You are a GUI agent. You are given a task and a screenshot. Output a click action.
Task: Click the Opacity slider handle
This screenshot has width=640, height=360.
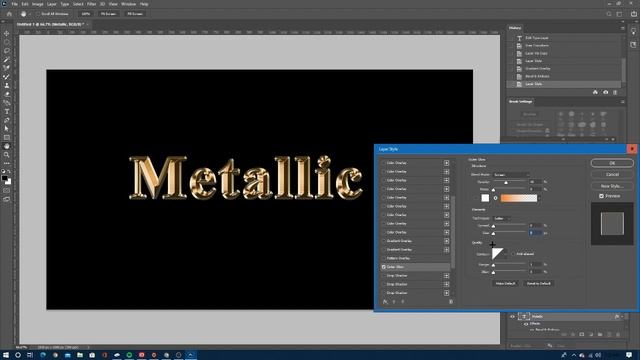[x=506, y=183]
